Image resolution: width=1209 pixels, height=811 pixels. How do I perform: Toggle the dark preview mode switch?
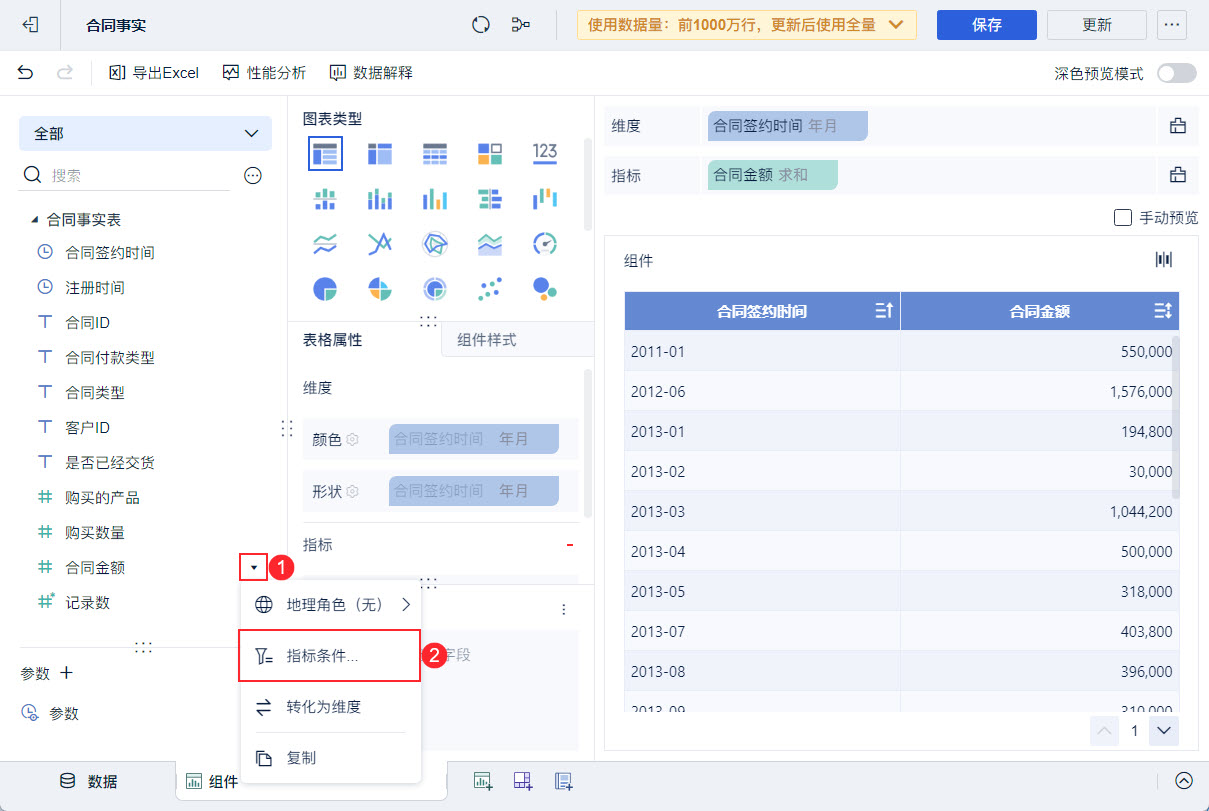tap(1176, 73)
